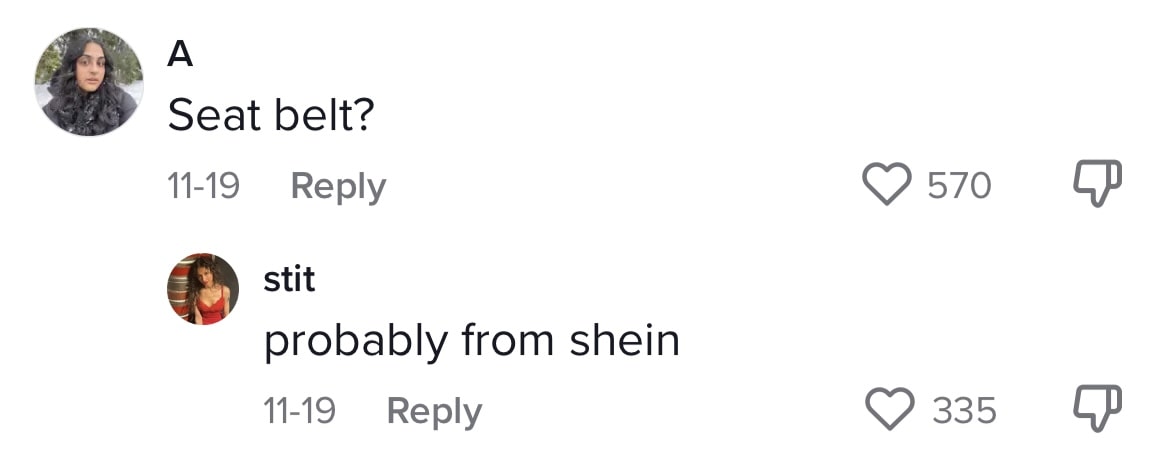The image size is (1169, 455).
Task: Click the 11-19 date under stit's reply
Action: [299, 411]
